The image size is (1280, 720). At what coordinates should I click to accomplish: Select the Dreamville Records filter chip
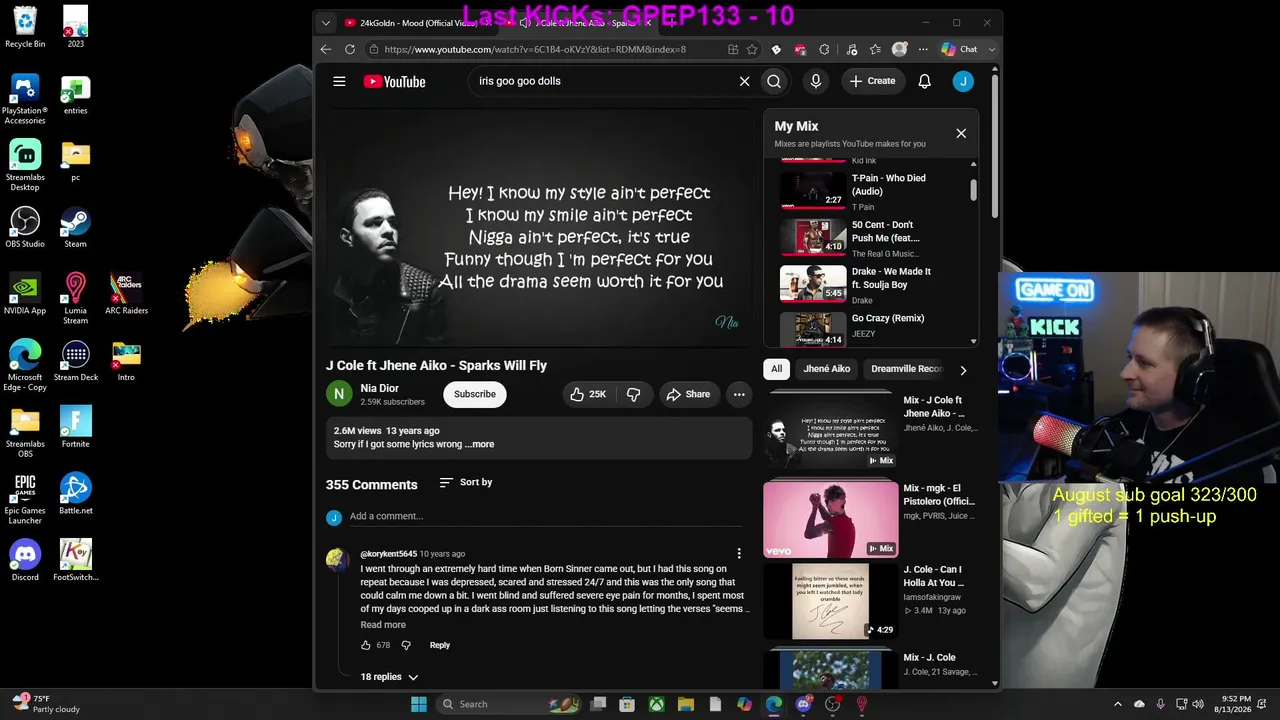(x=906, y=369)
